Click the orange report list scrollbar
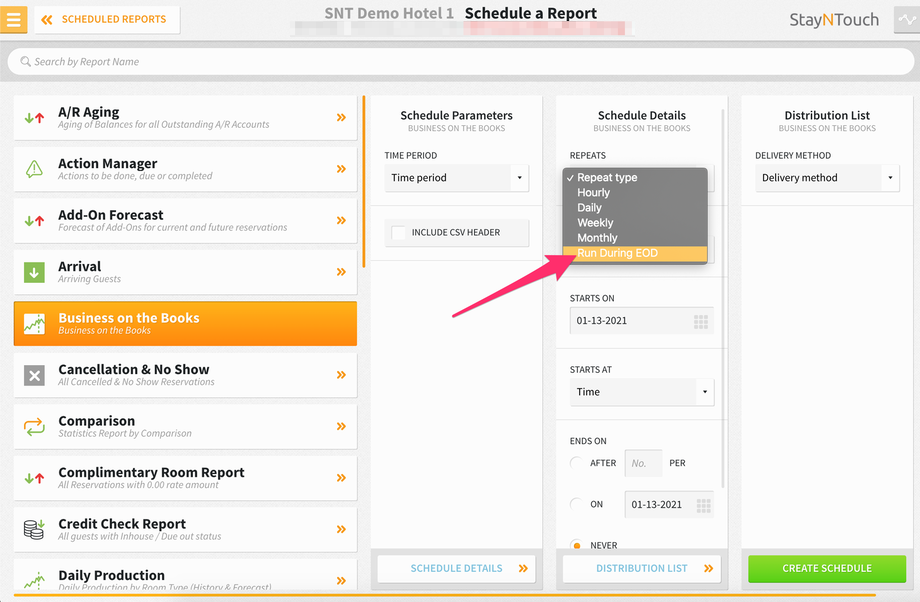920x602 pixels. click(364, 182)
